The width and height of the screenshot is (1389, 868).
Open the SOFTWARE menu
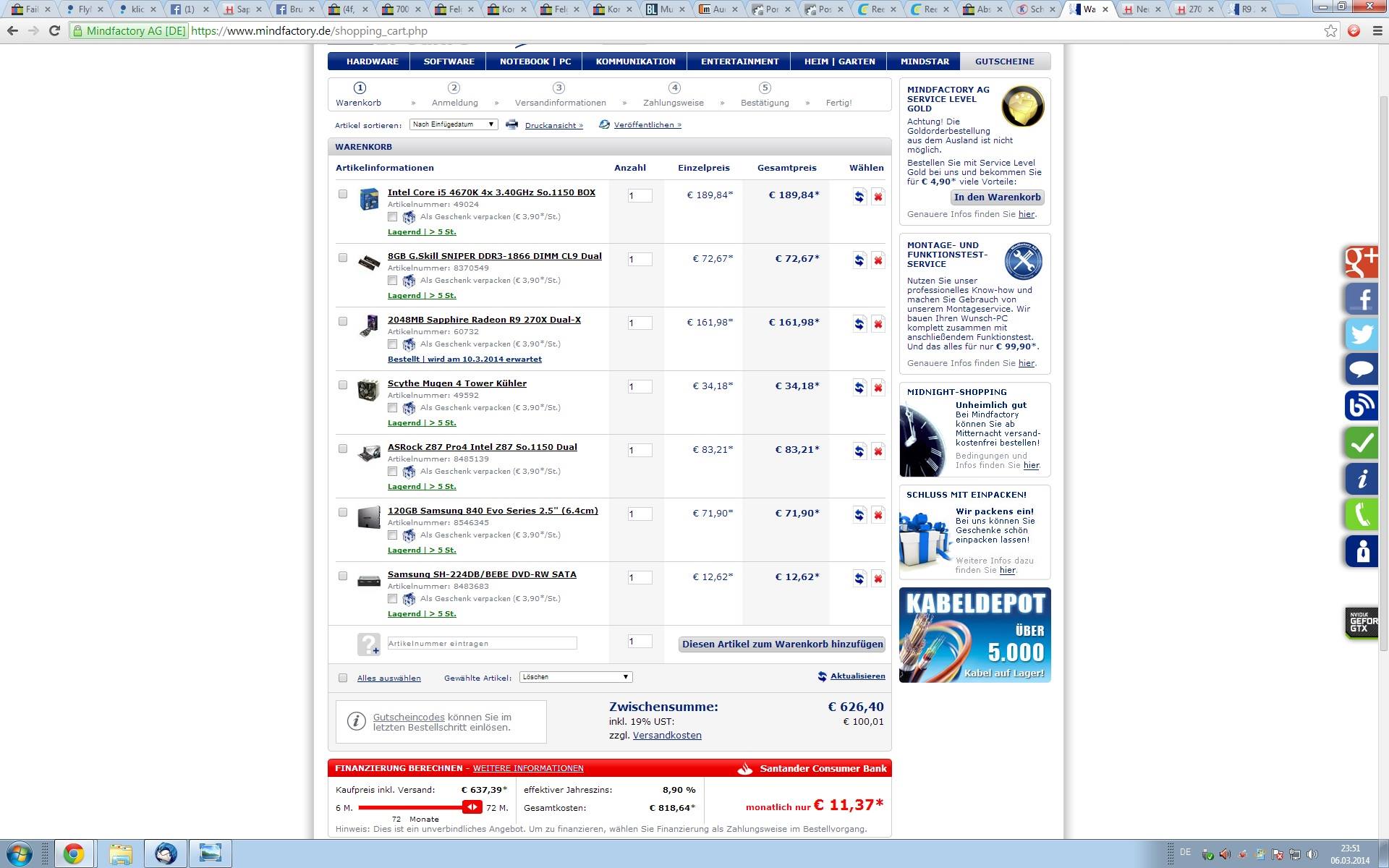tap(449, 61)
